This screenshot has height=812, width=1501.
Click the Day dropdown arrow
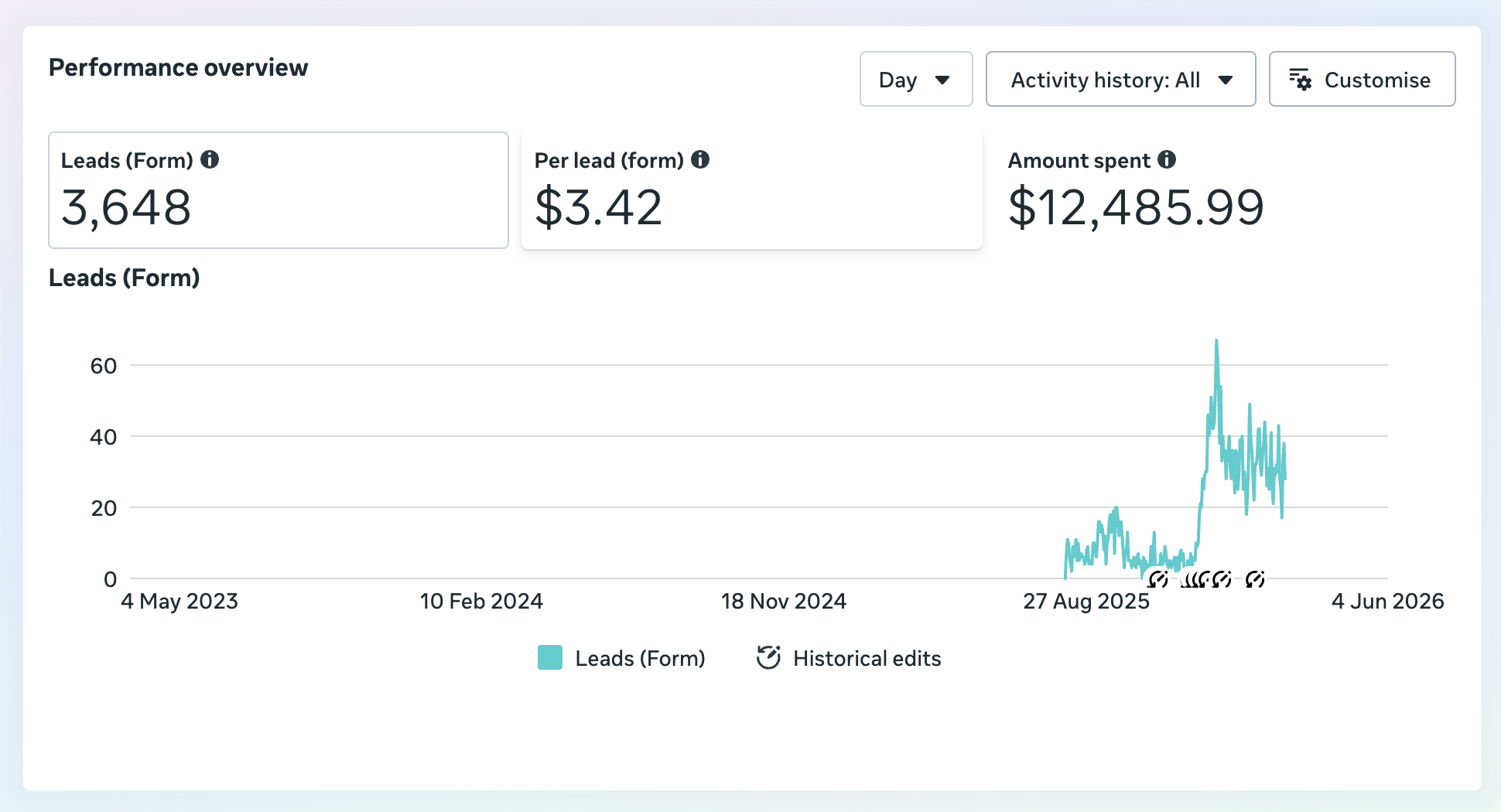coord(942,80)
